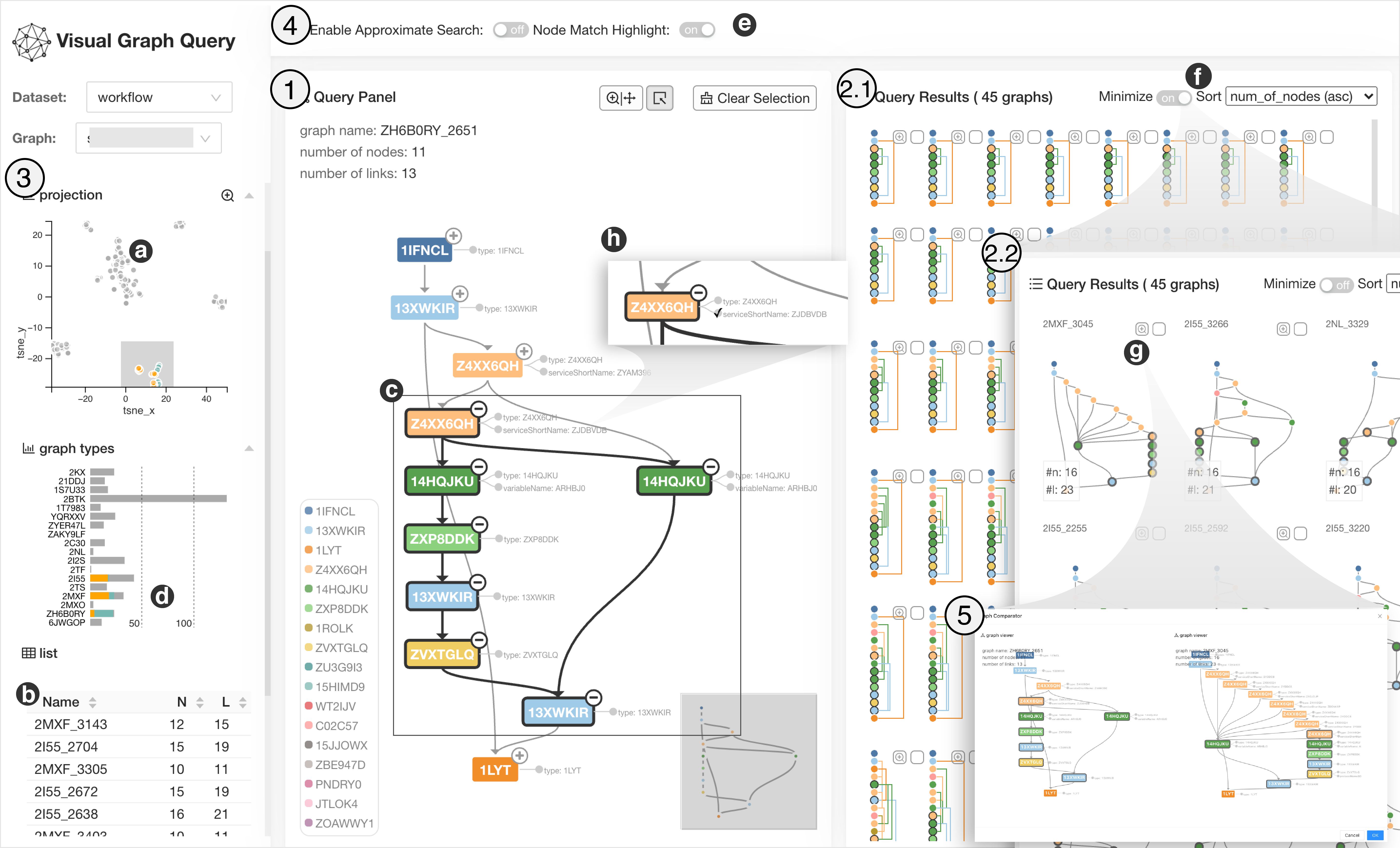Click the table icon beside list heading

29,653
